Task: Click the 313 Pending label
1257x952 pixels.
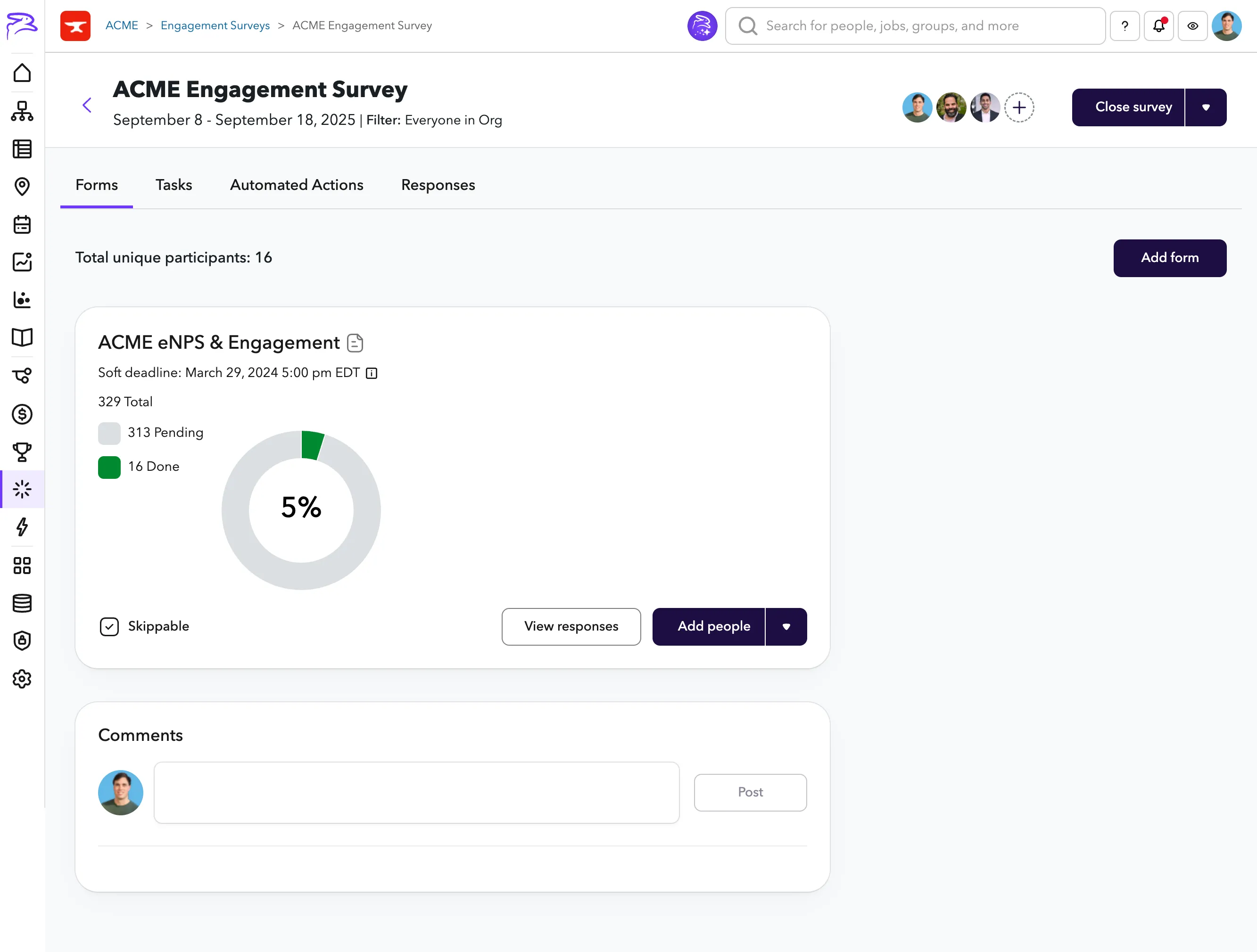Action: coord(165,433)
